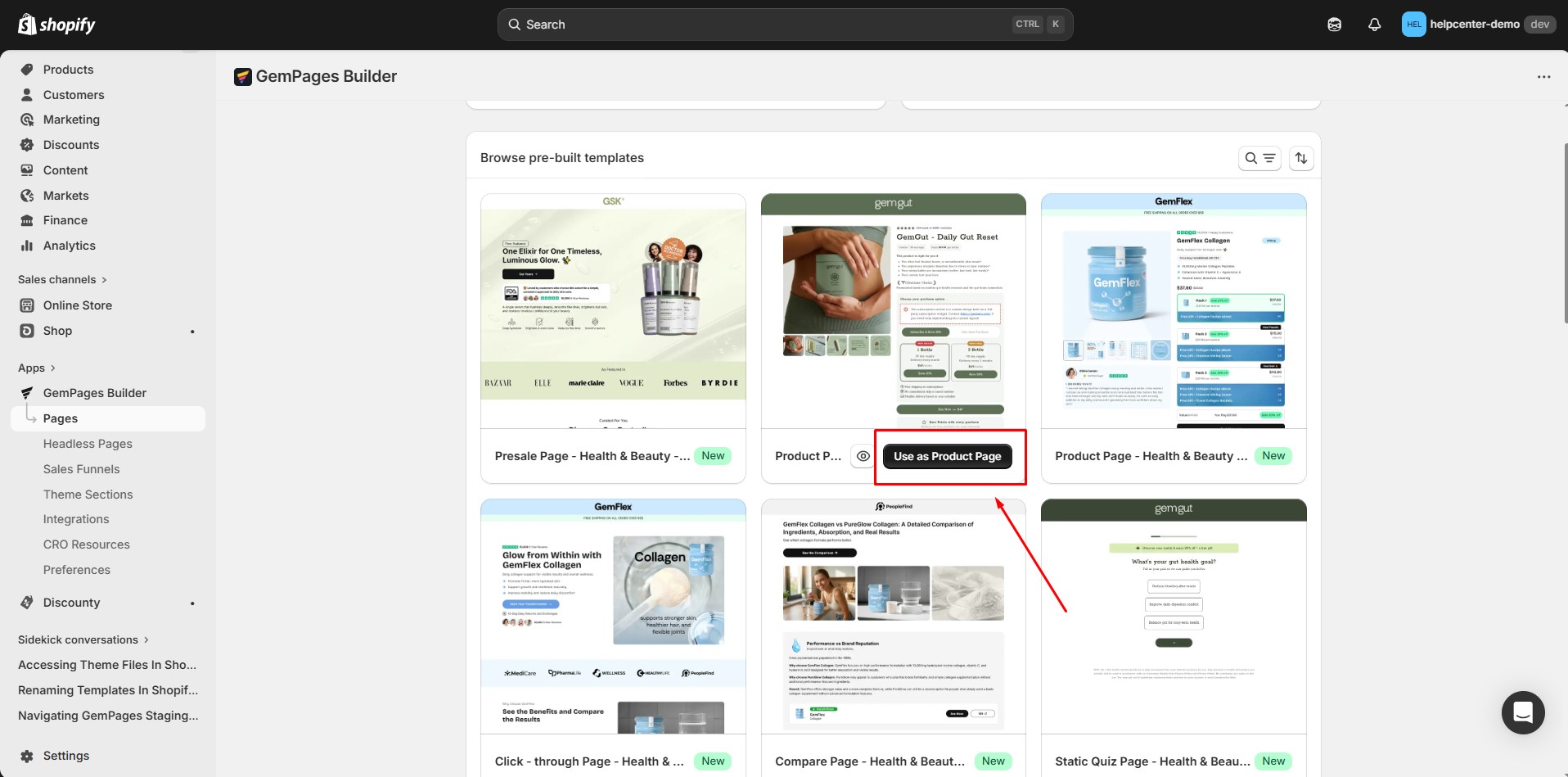Click the Search bar at top
Image resolution: width=1568 pixels, height=777 pixels.
[784, 24]
